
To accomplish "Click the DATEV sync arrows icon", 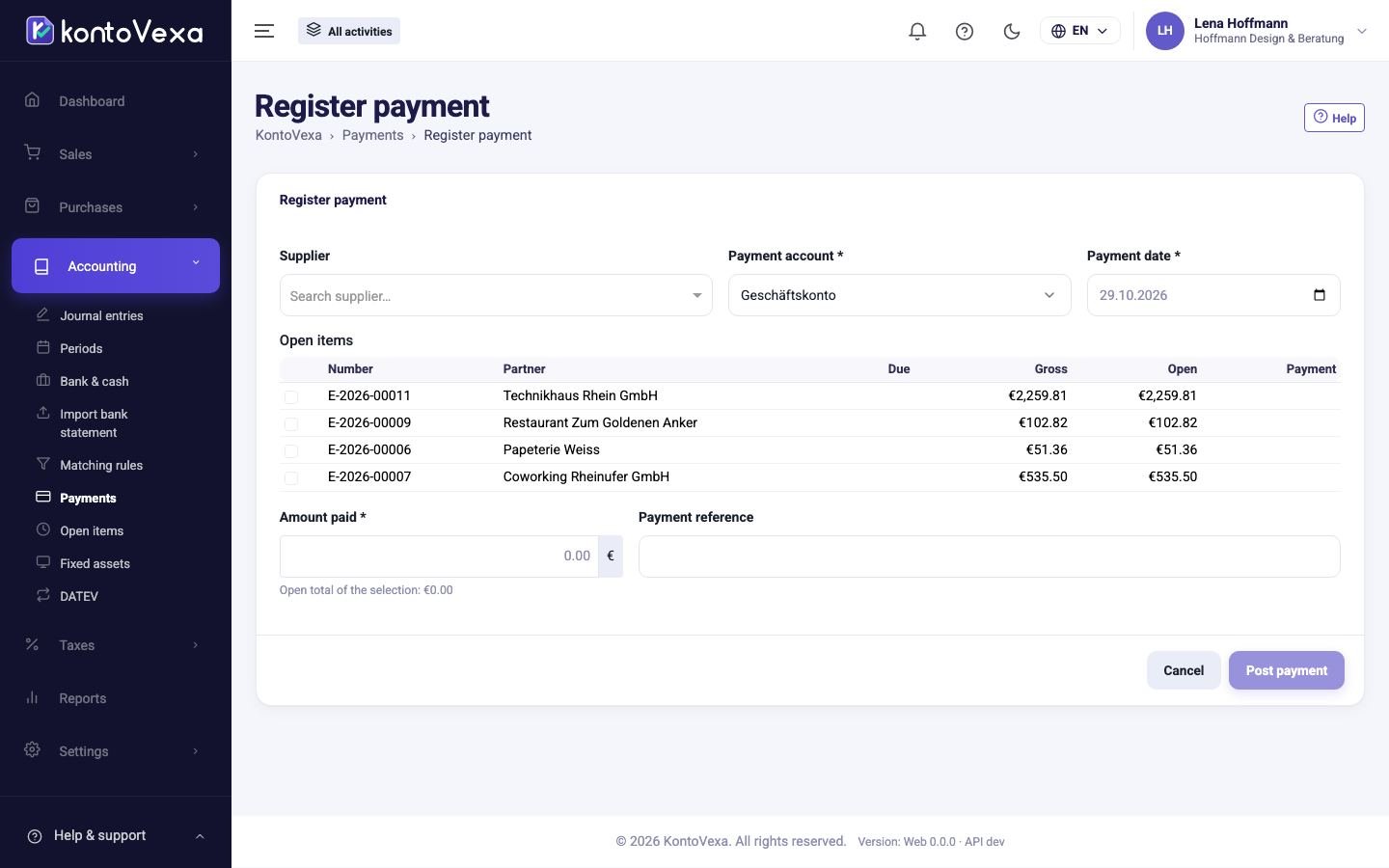I will [42, 595].
